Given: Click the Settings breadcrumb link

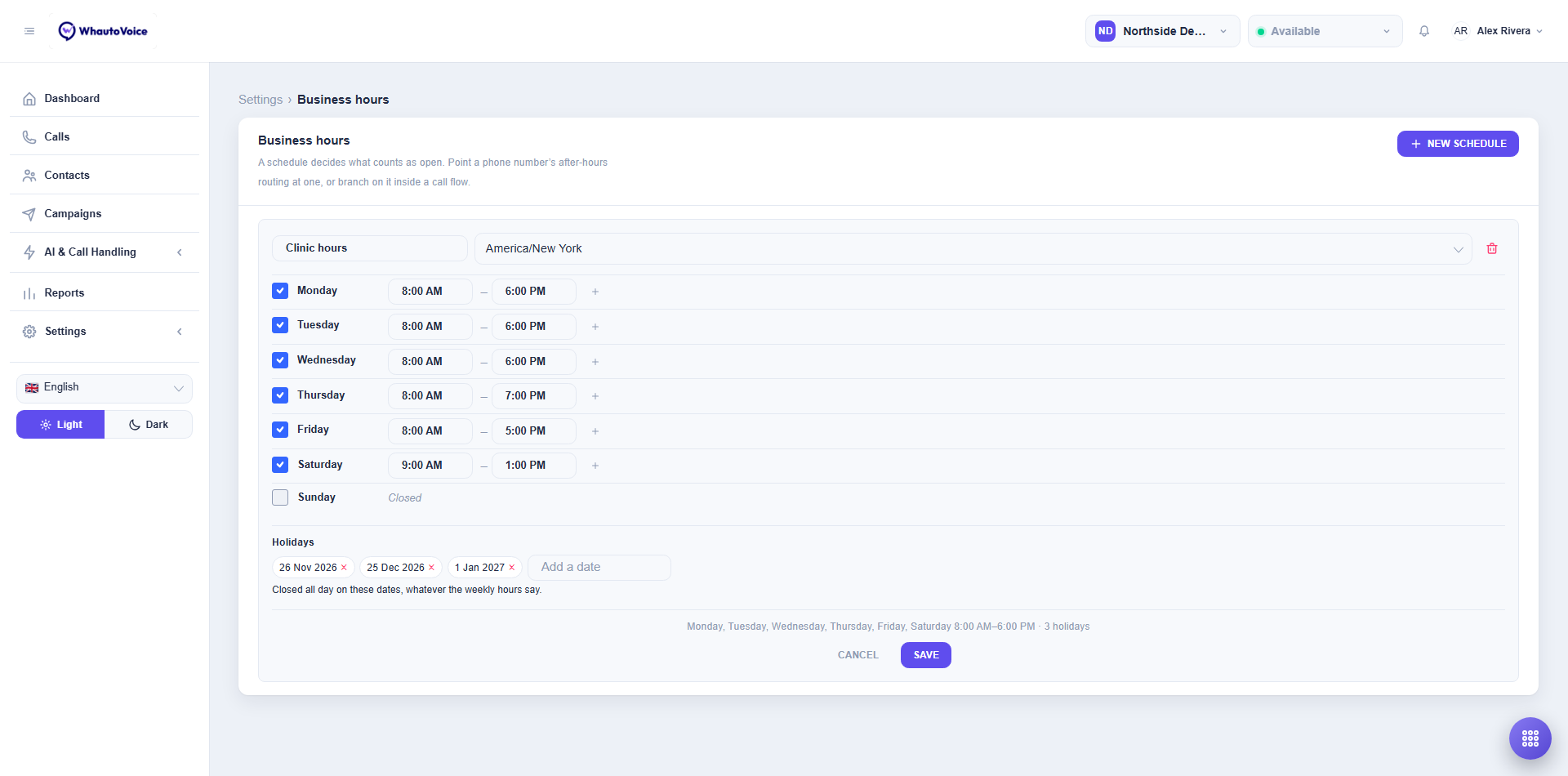Looking at the screenshot, I should [261, 100].
